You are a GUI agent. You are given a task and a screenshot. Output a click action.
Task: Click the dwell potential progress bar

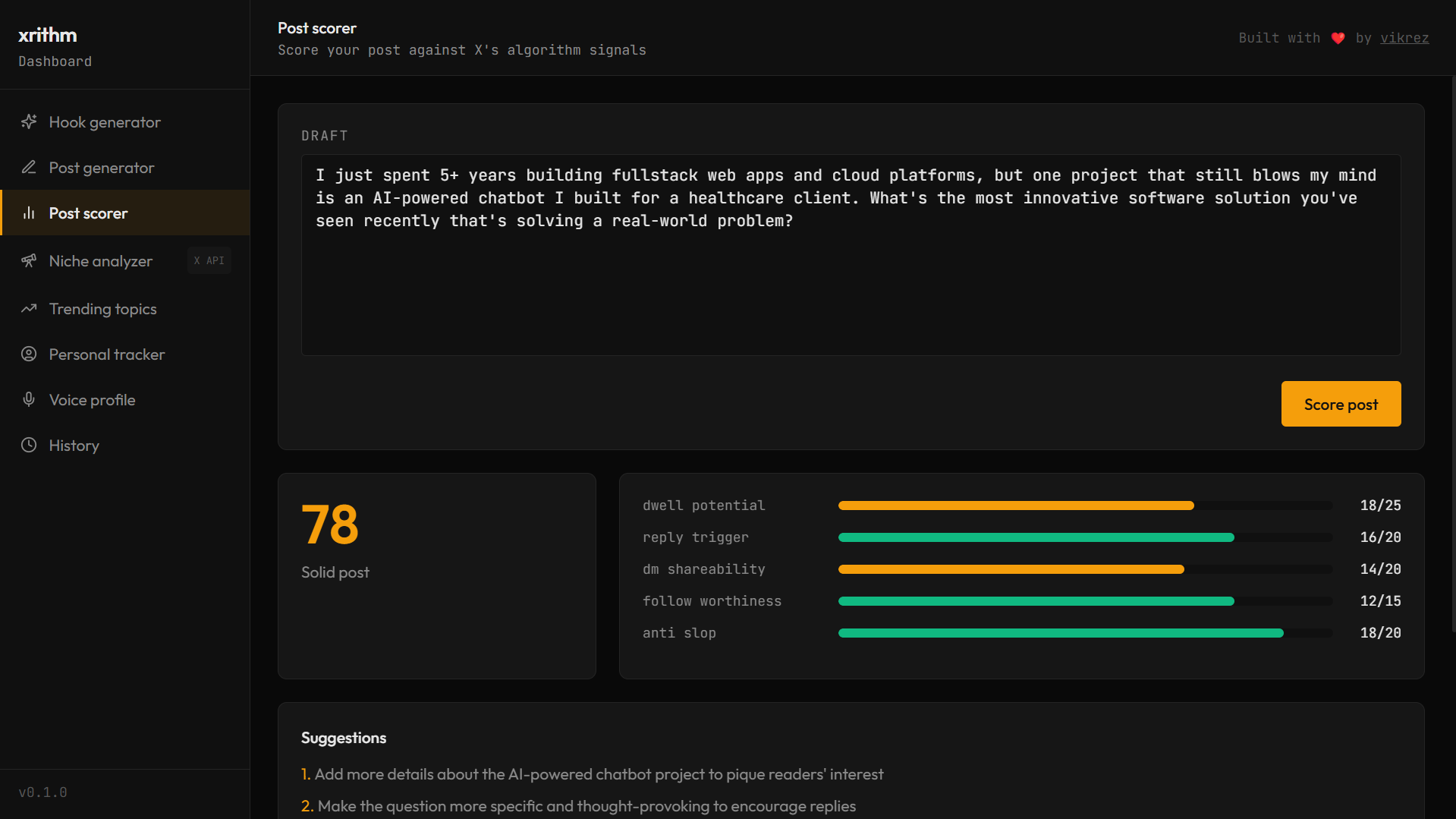click(1085, 506)
